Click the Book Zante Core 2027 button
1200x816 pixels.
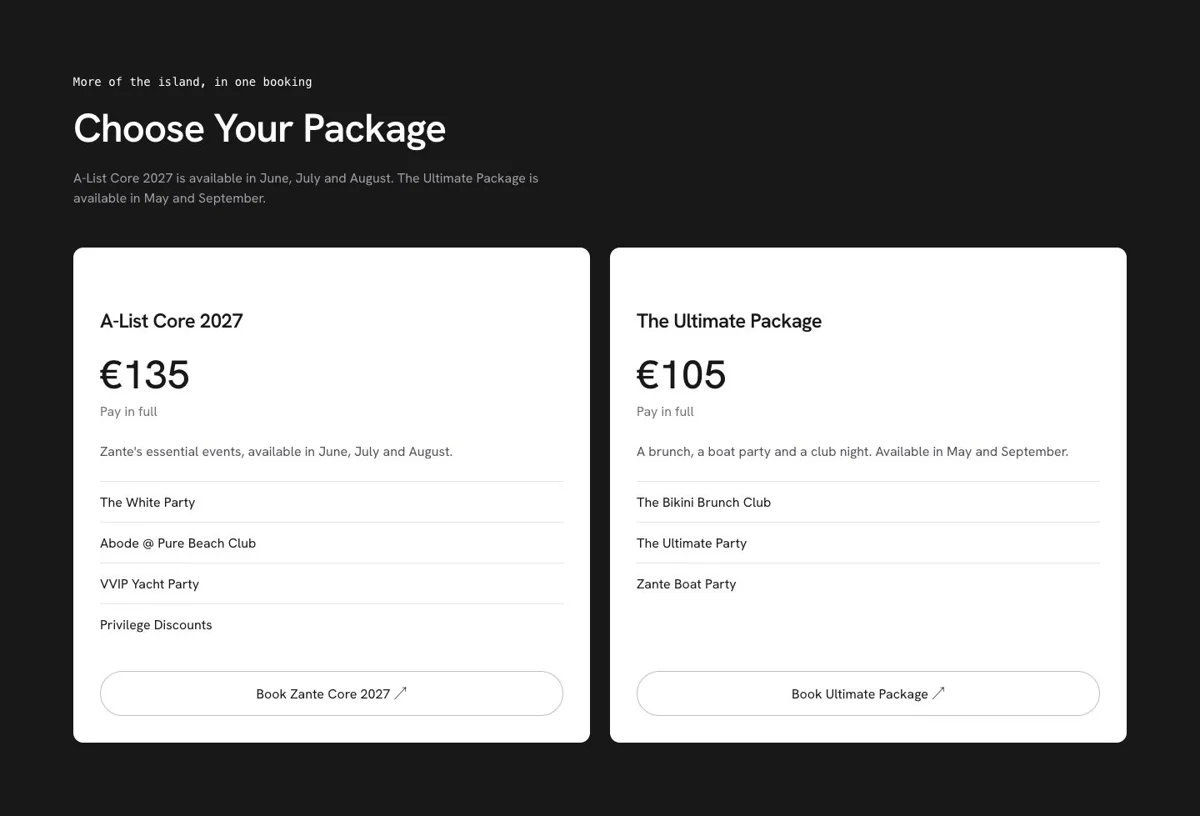331,693
